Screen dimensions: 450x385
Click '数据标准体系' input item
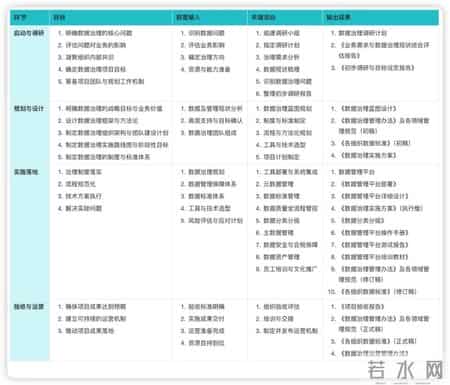tap(206, 196)
